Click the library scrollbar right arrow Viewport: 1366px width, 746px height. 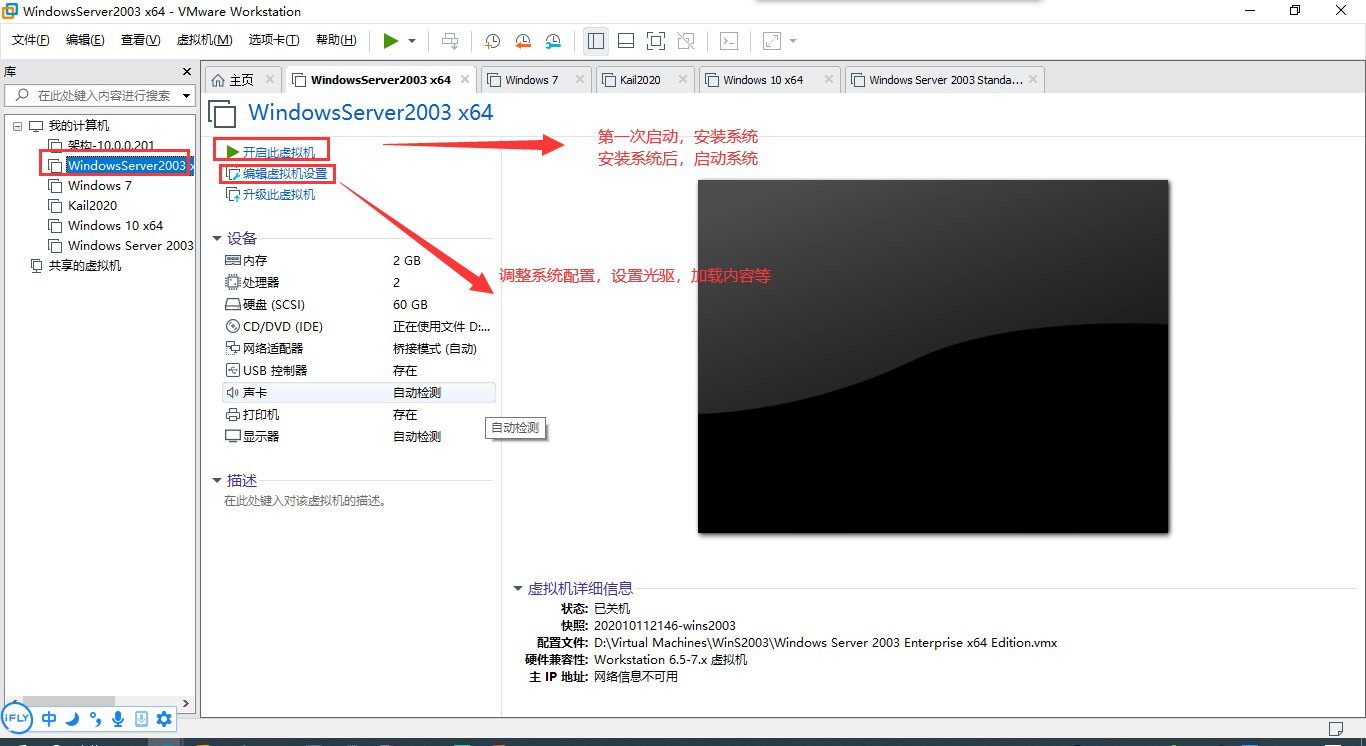point(186,703)
